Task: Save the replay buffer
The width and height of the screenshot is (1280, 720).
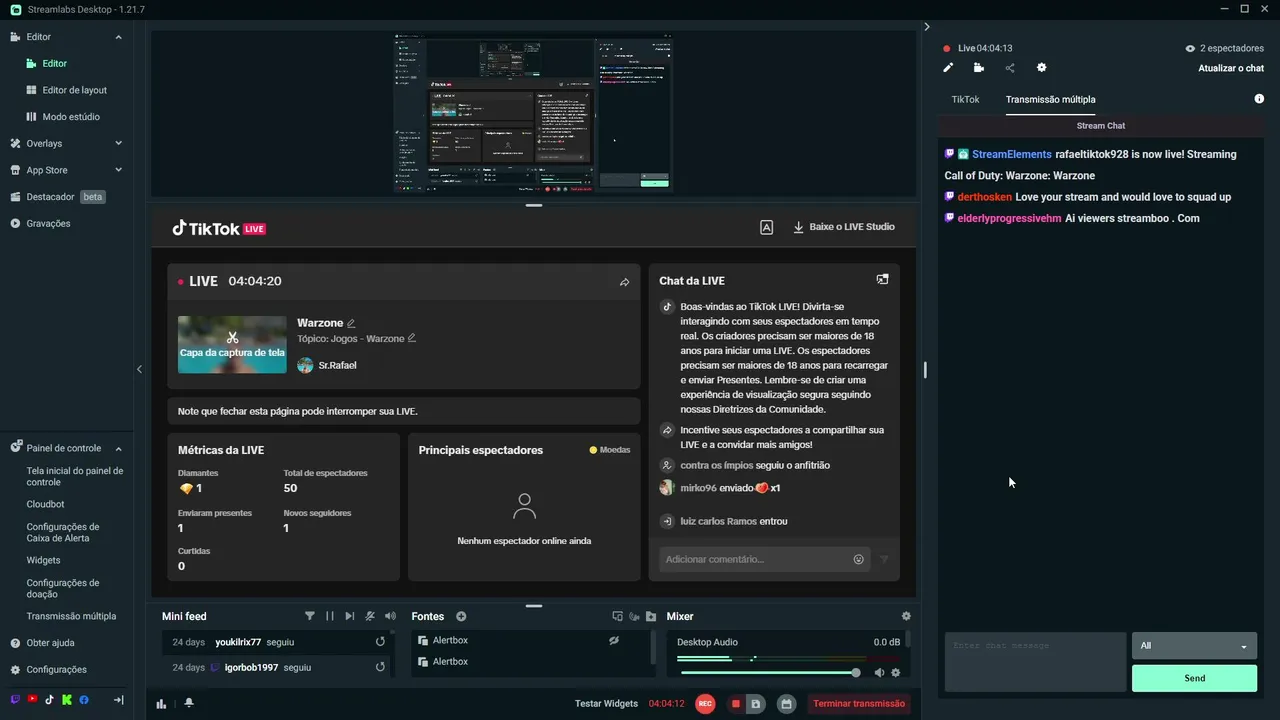Action: pyautogui.click(x=756, y=704)
